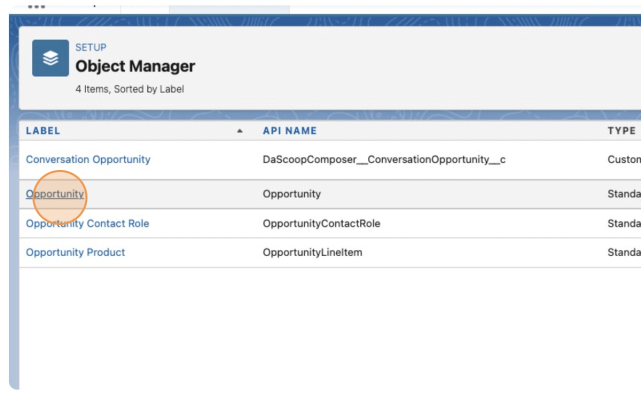Image resolution: width=641 pixels, height=403 pixels.
Task: Select the OpportunityContactRole API name cell
Action: pyautogui.click(x=321, y=224)
